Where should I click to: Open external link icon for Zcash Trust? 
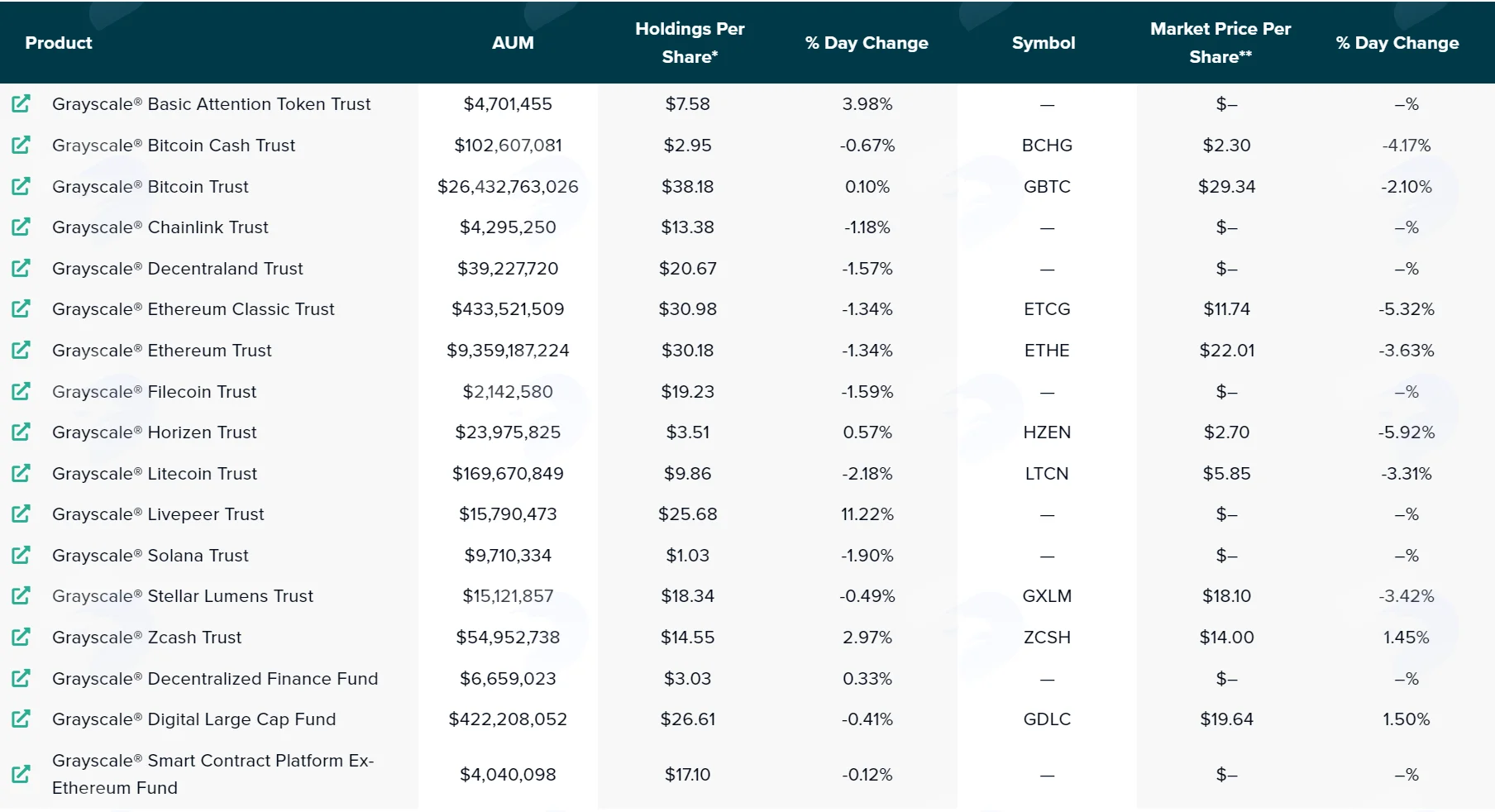click(21, 637)
